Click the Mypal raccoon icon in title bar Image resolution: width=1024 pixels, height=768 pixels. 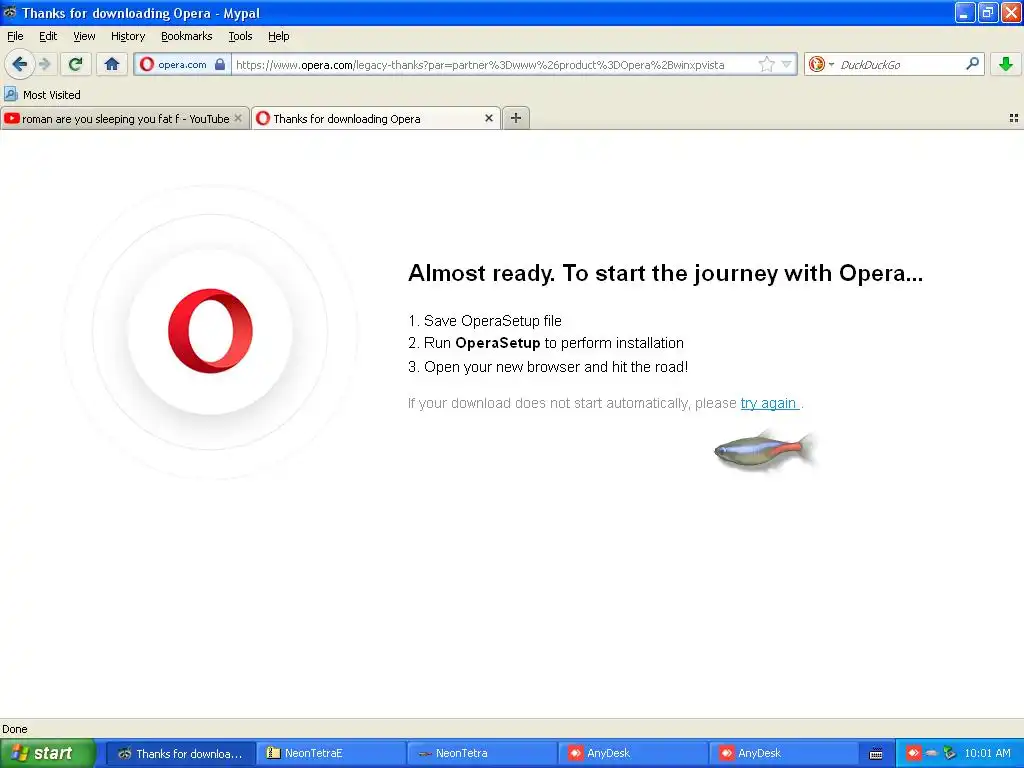click(x=10, y=12)
